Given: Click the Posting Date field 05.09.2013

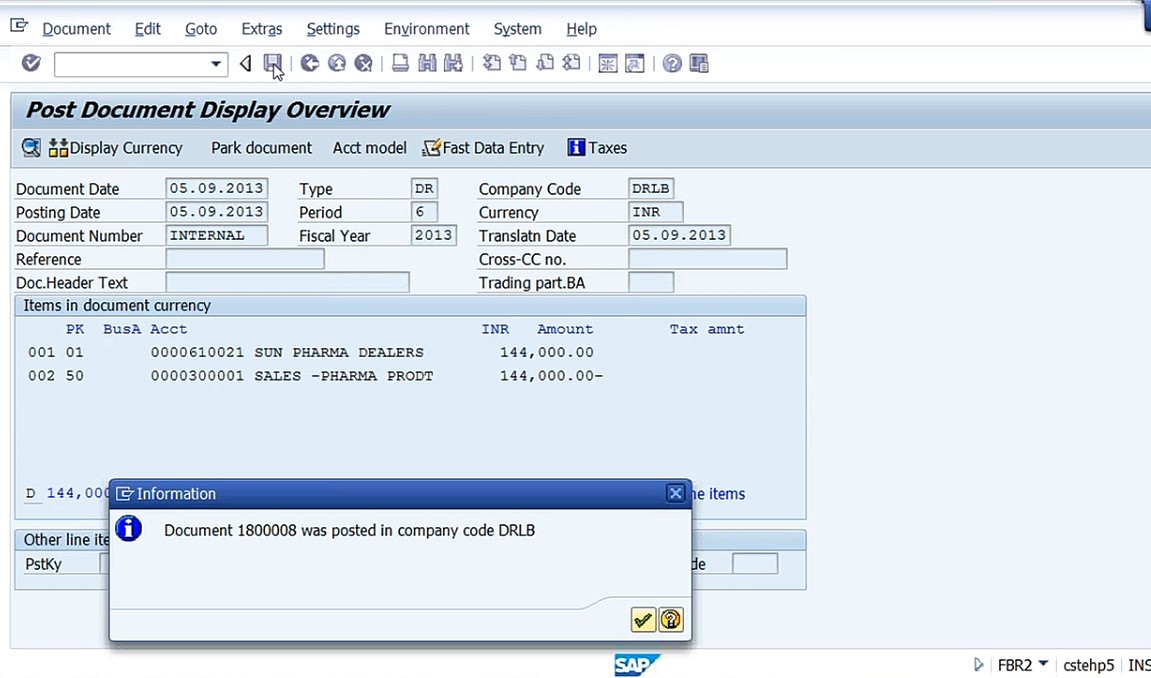Looking at the screenshot, I should [217, 212].
